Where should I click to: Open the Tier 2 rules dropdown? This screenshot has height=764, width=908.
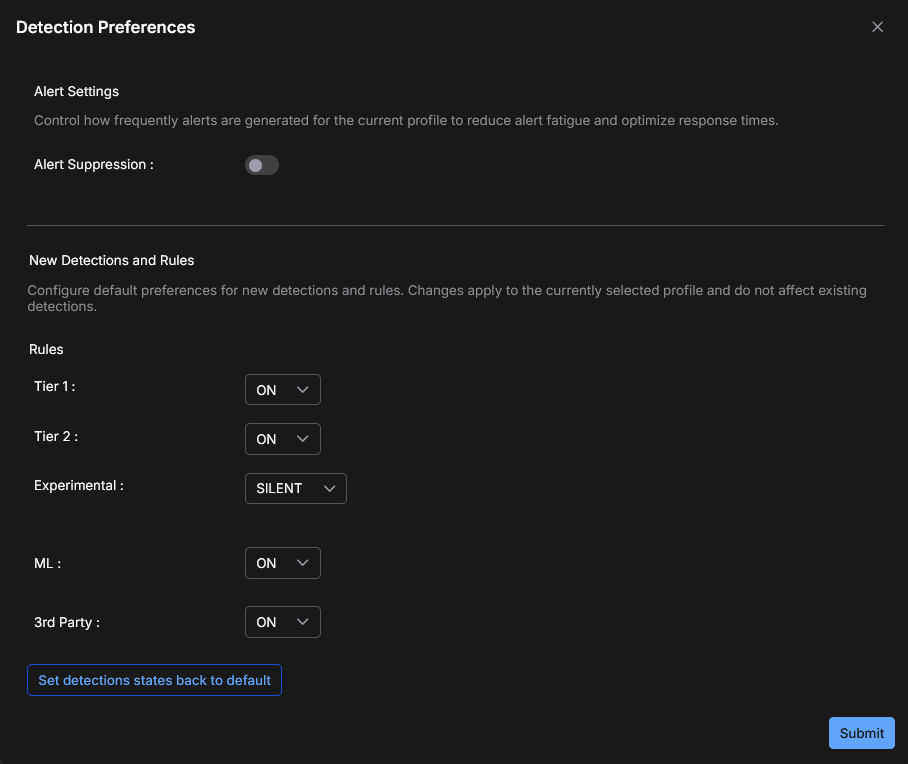point(282,439)
